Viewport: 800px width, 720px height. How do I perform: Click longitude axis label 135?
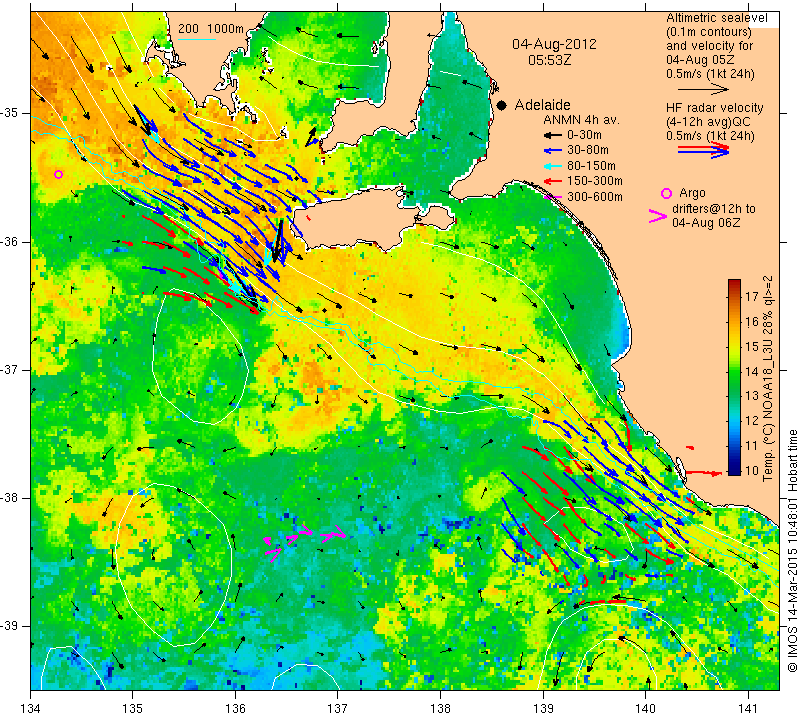tap(133, 709)
